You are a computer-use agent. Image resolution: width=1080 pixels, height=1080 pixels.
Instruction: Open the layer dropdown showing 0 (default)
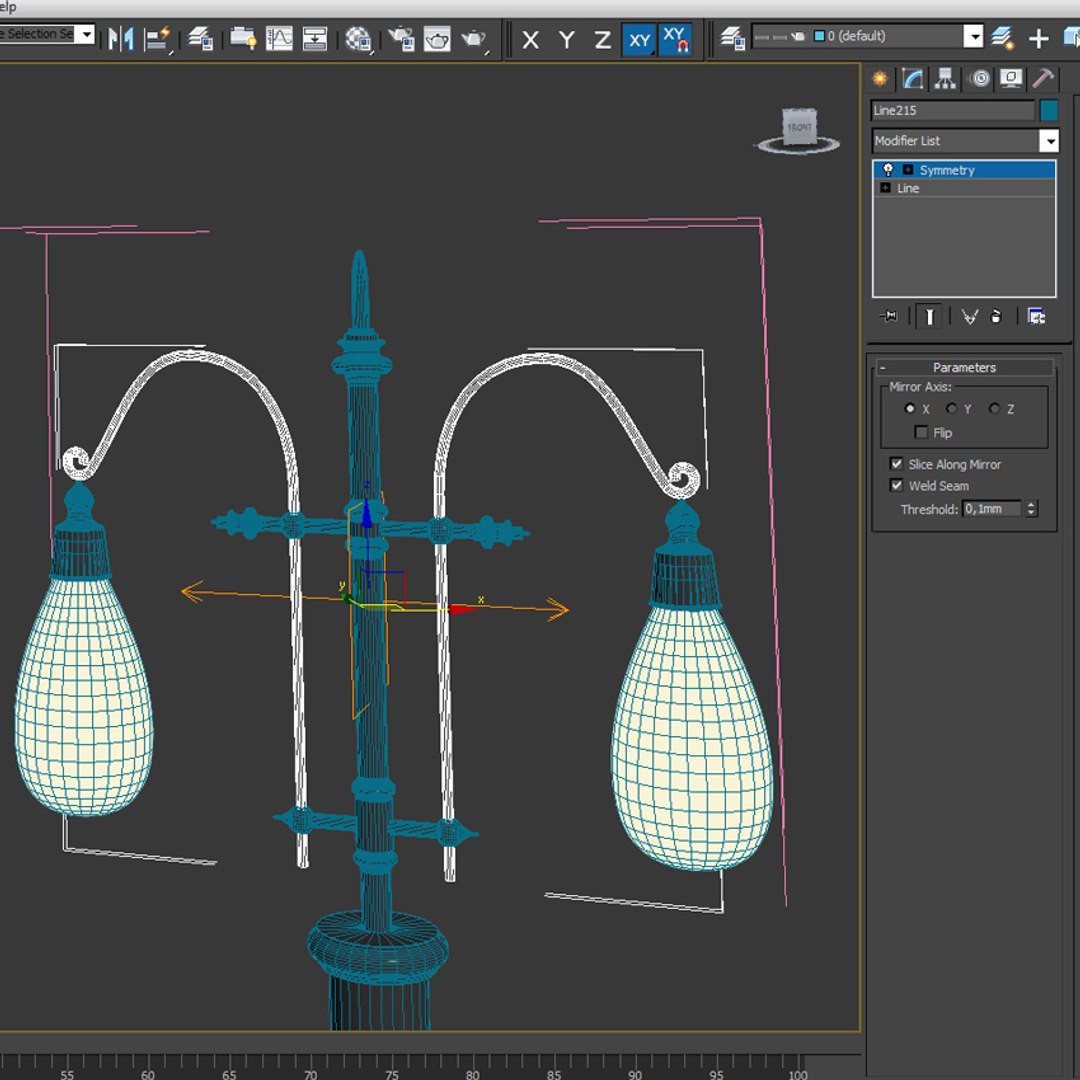(x=973, y=37)
